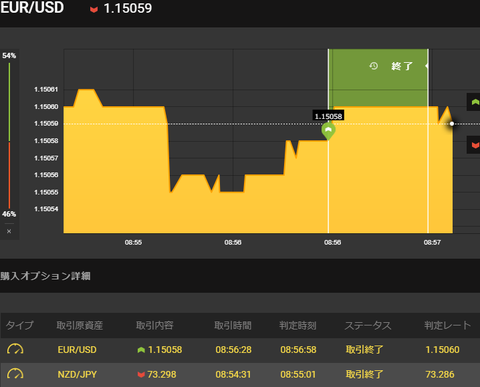Click the green entry marker pin on chart
The height and width of the screenshot is (387, 480).
328,131
